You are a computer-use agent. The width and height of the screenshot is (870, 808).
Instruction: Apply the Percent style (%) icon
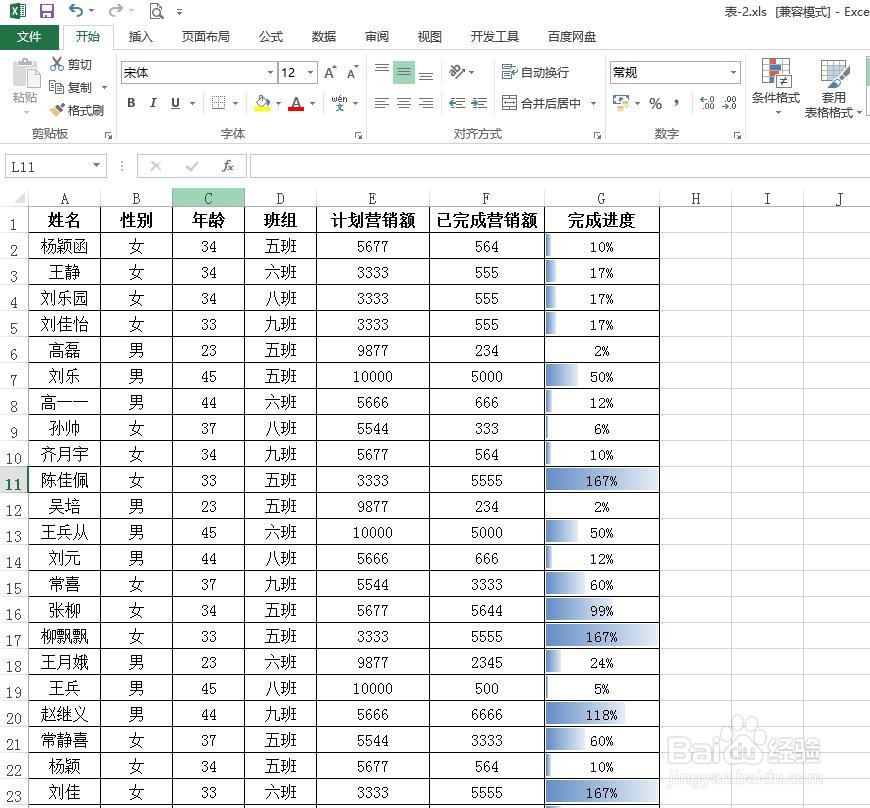(x=655, y=103)
